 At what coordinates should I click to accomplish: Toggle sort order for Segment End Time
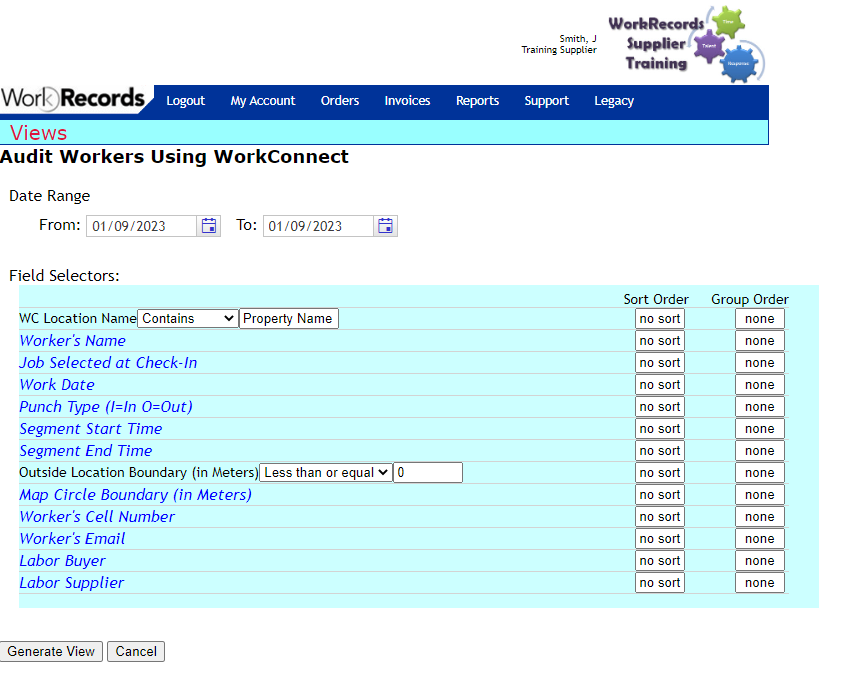tap(660, 451)
